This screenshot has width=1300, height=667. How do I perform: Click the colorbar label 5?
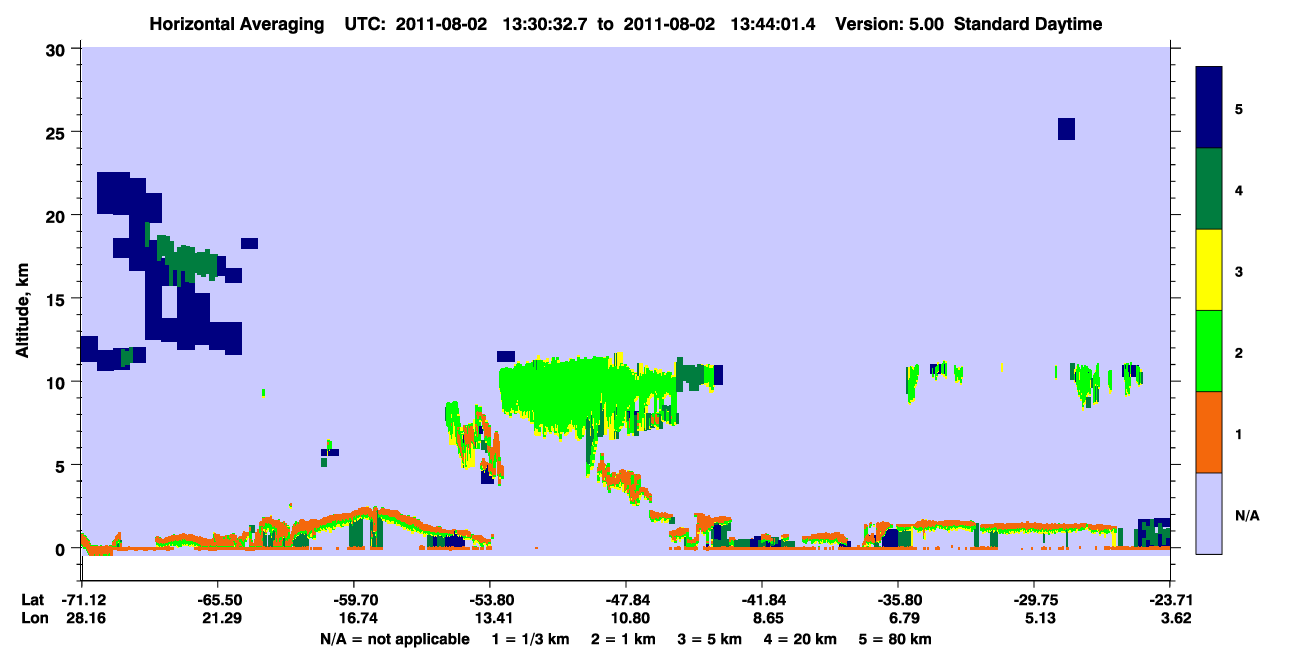[x=1238, y=108]
